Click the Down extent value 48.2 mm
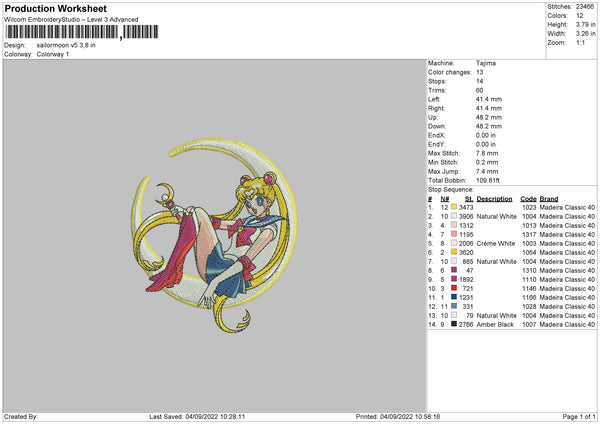Screen dimensions: 600x424 489,126
